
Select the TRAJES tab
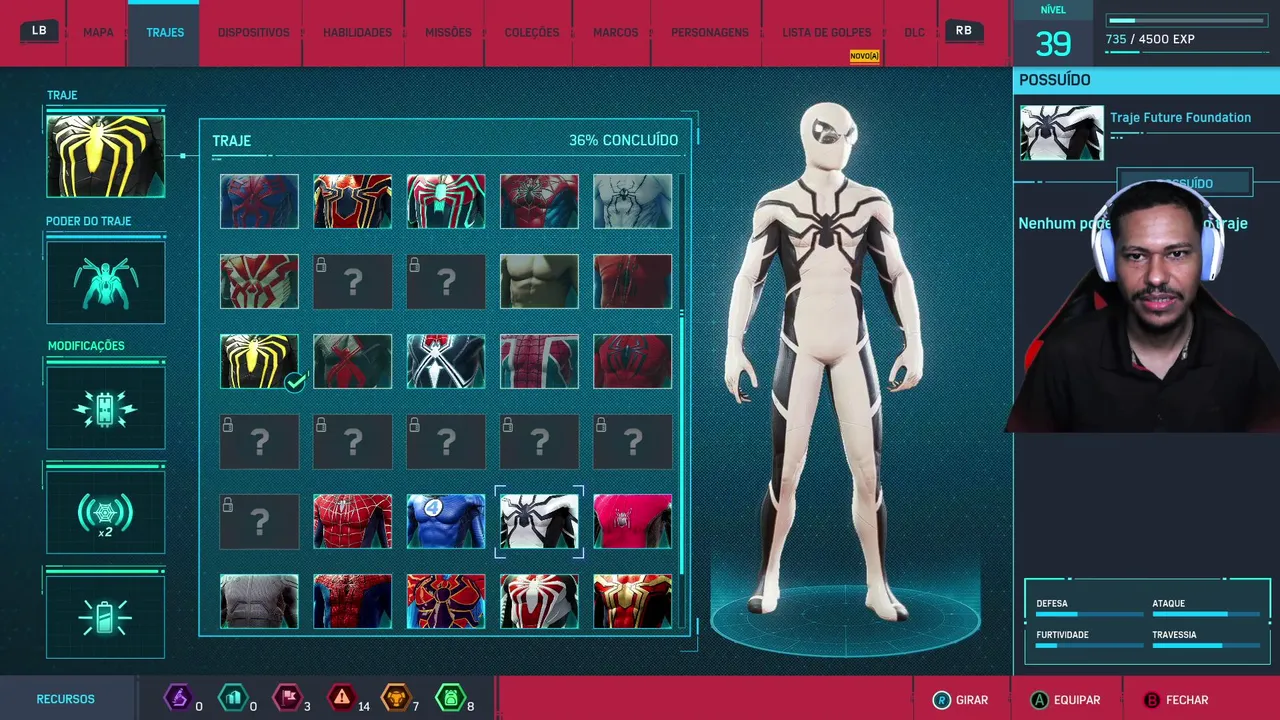tap(164, 32)
